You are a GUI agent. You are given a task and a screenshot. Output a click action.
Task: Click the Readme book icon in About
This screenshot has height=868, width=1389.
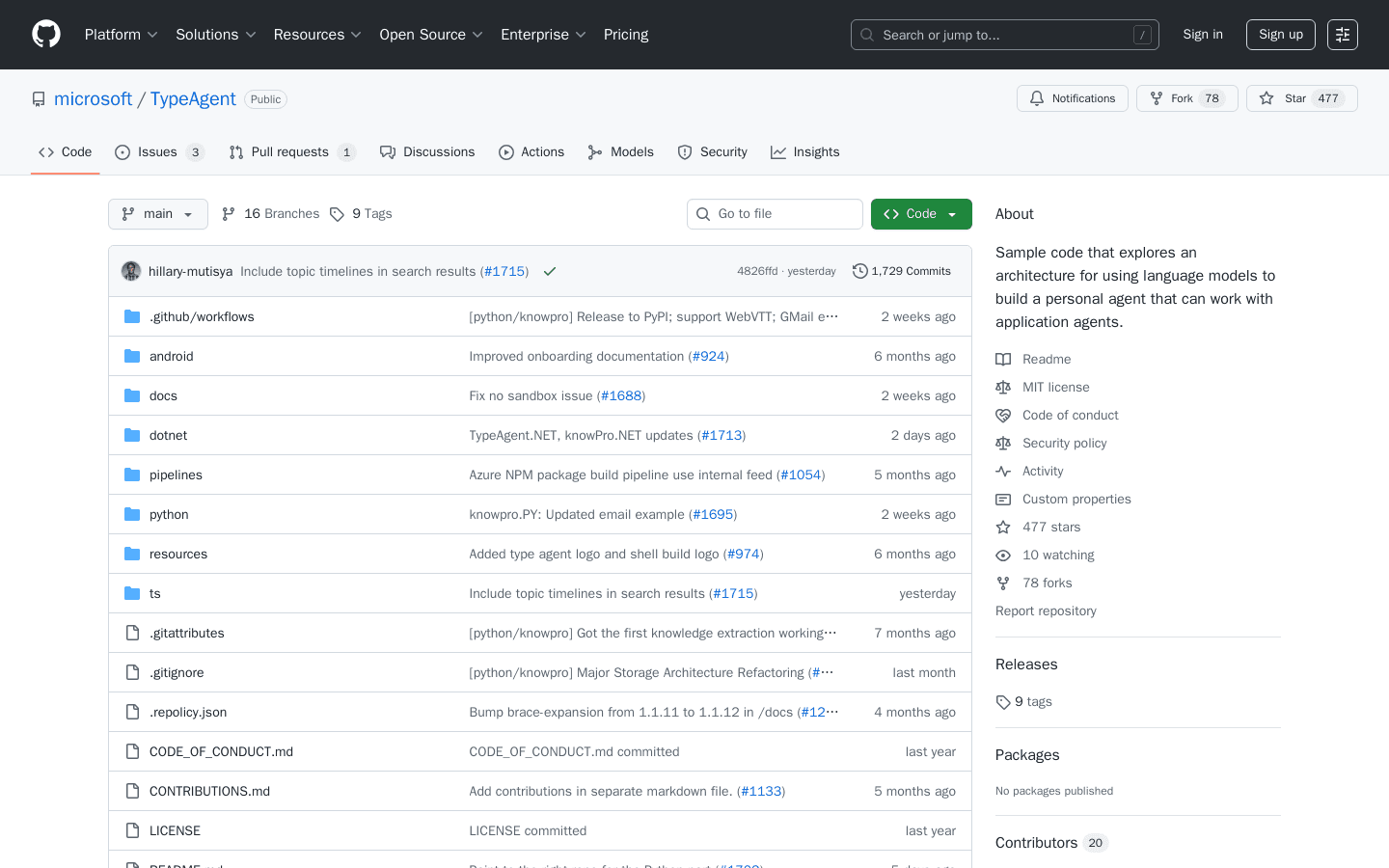[1002, 359]
